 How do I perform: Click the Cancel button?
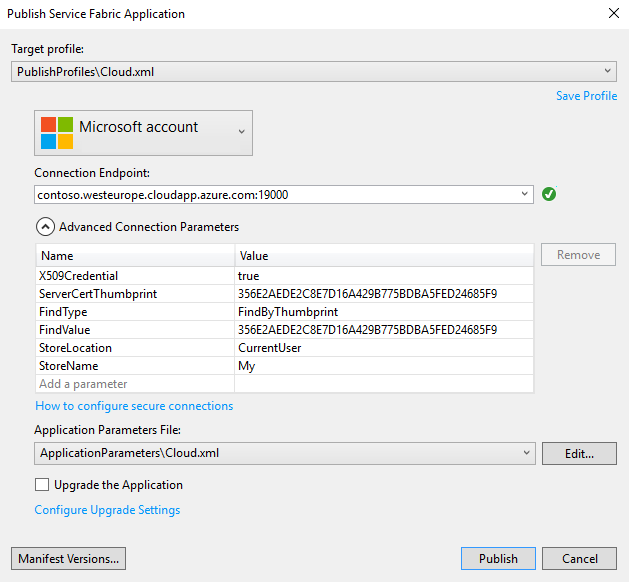point(579,558)
